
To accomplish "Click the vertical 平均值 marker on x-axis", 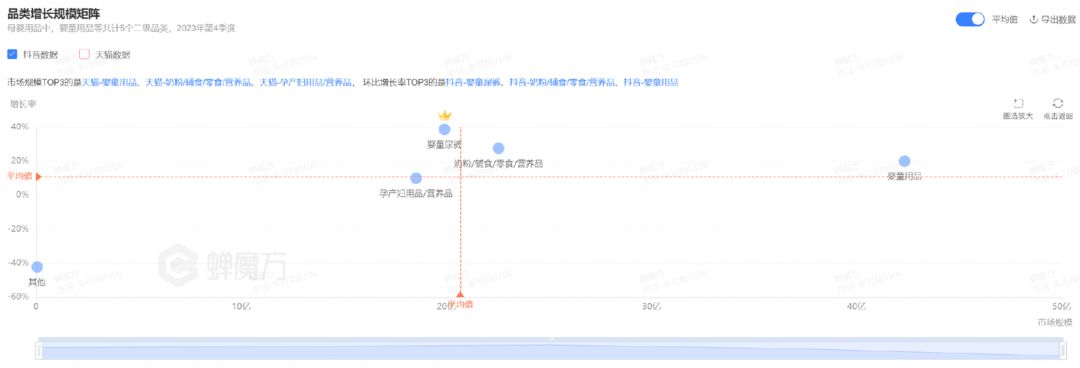I will point(460,294).
